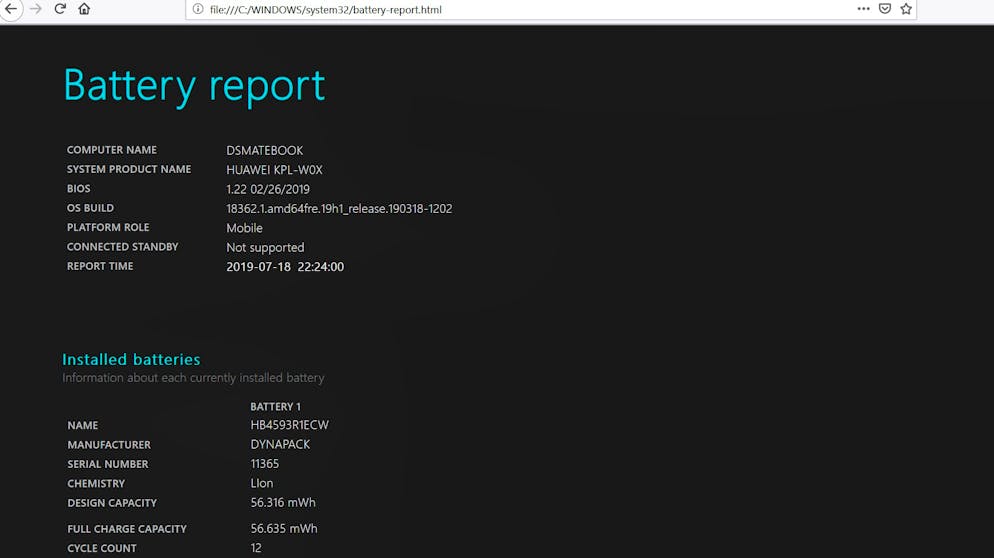Click the Battery report heading

[x=194, y=86]
